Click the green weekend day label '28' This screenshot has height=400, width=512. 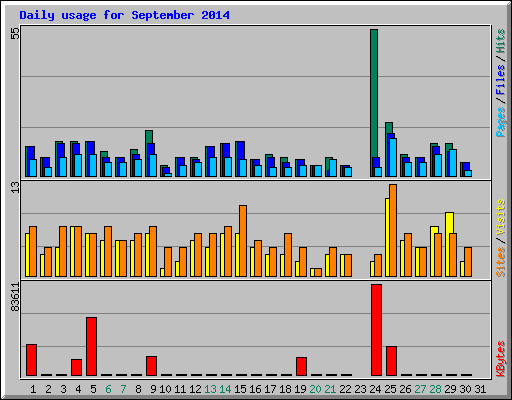pos(435,389)
